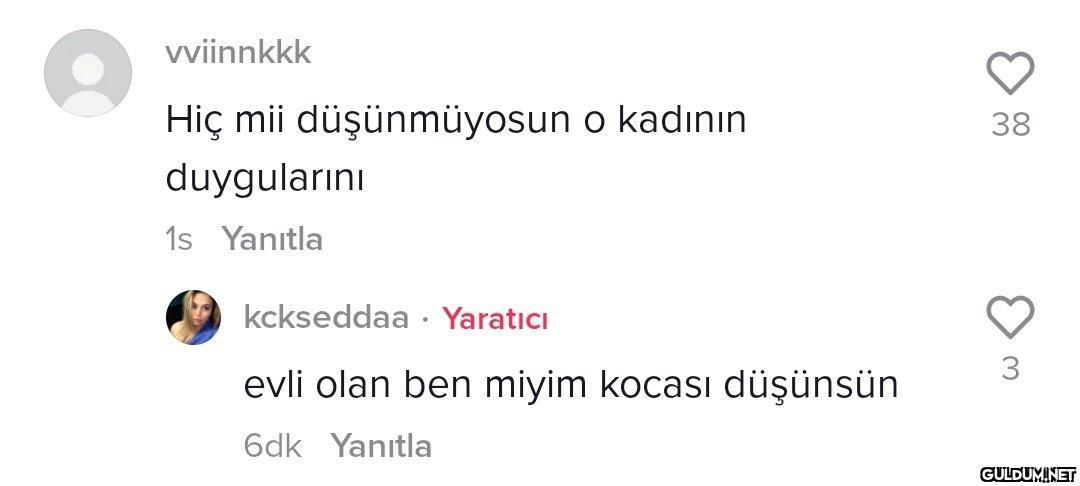Like vviinnkkk's comment with the heart icon
Viewport: 1080px width, 486px height.
click(x=1010, y=73)
